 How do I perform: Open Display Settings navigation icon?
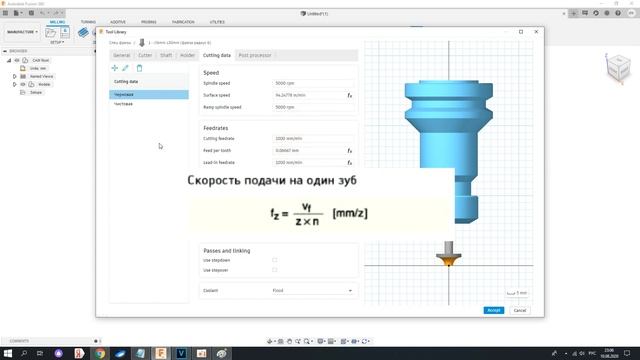(x=321, y=341)
